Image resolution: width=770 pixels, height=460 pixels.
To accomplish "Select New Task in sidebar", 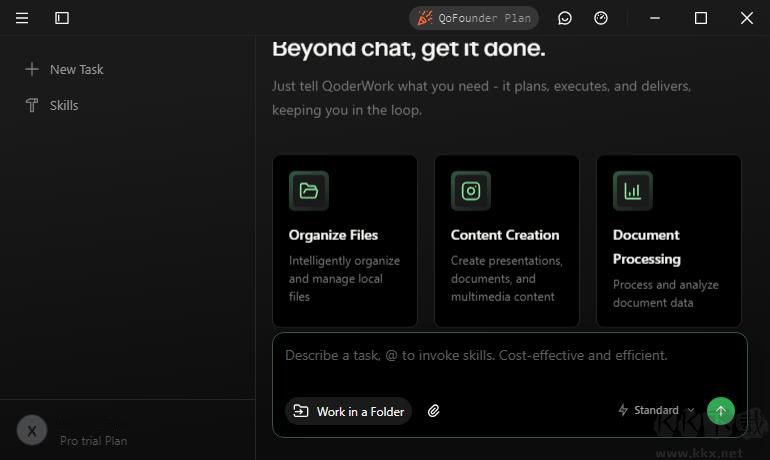I will 64,69.
